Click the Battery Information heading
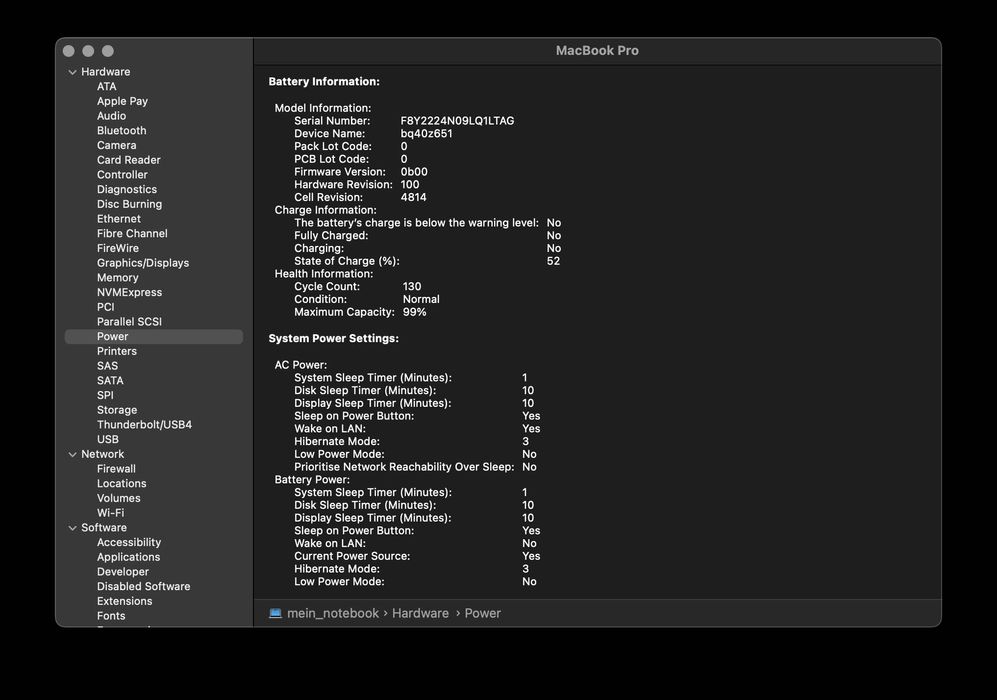 click(324, 81)
